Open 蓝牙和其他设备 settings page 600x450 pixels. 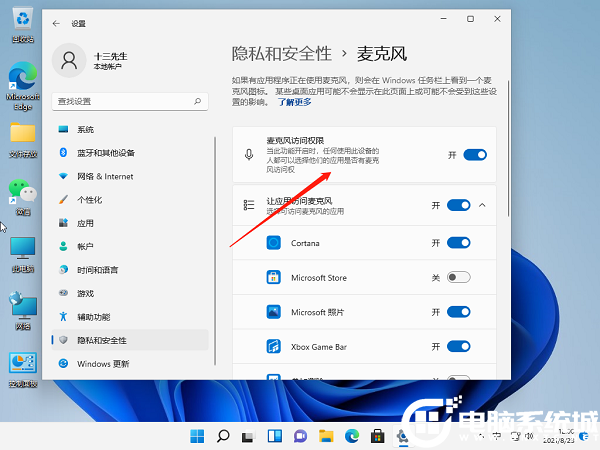click(x=105, y=152)
